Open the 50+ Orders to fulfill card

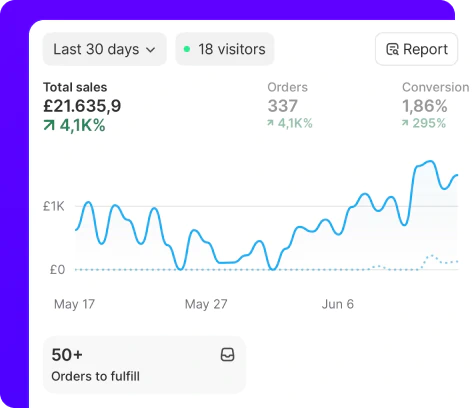click(144, 365)
